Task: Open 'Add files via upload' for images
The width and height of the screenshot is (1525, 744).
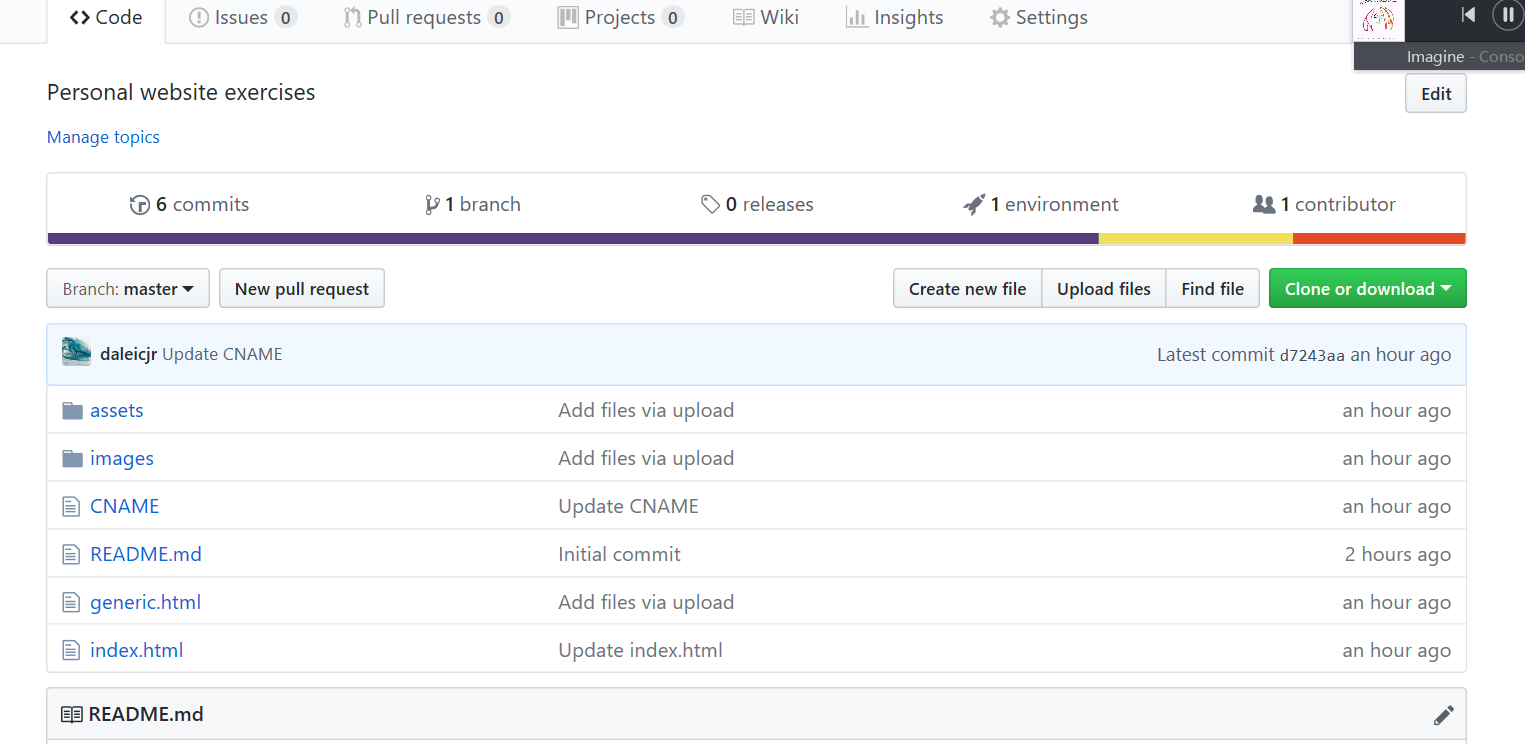Action: click(646, 458)
